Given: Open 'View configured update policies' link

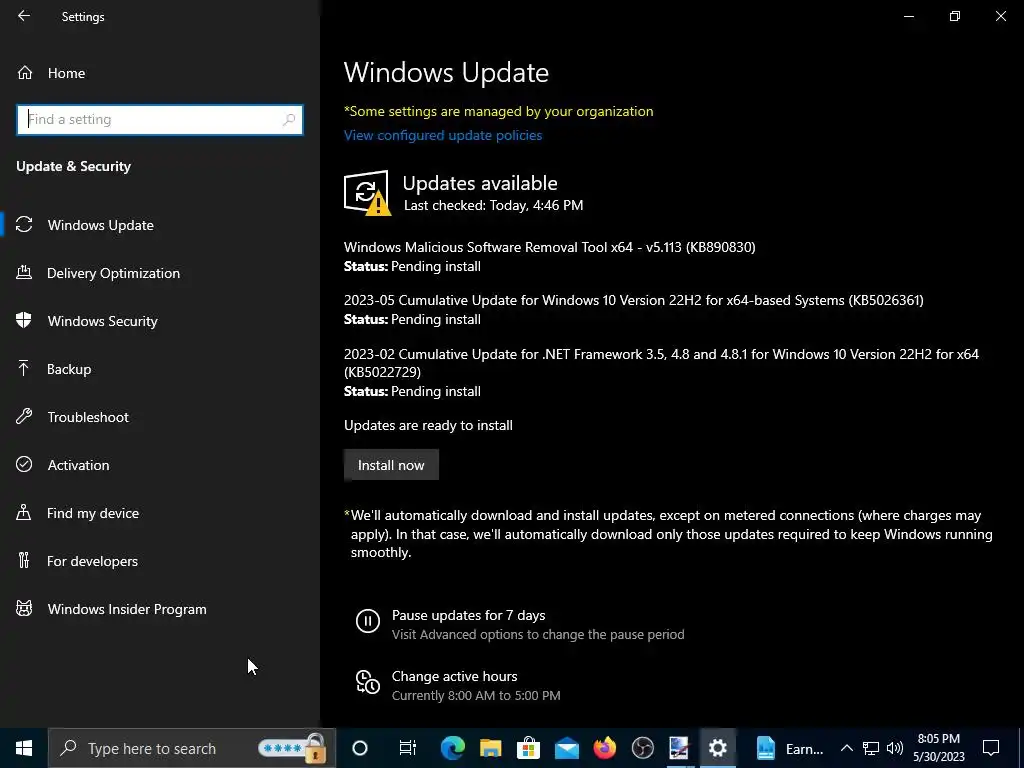Looking at the screenshot, I should point(443,135).
